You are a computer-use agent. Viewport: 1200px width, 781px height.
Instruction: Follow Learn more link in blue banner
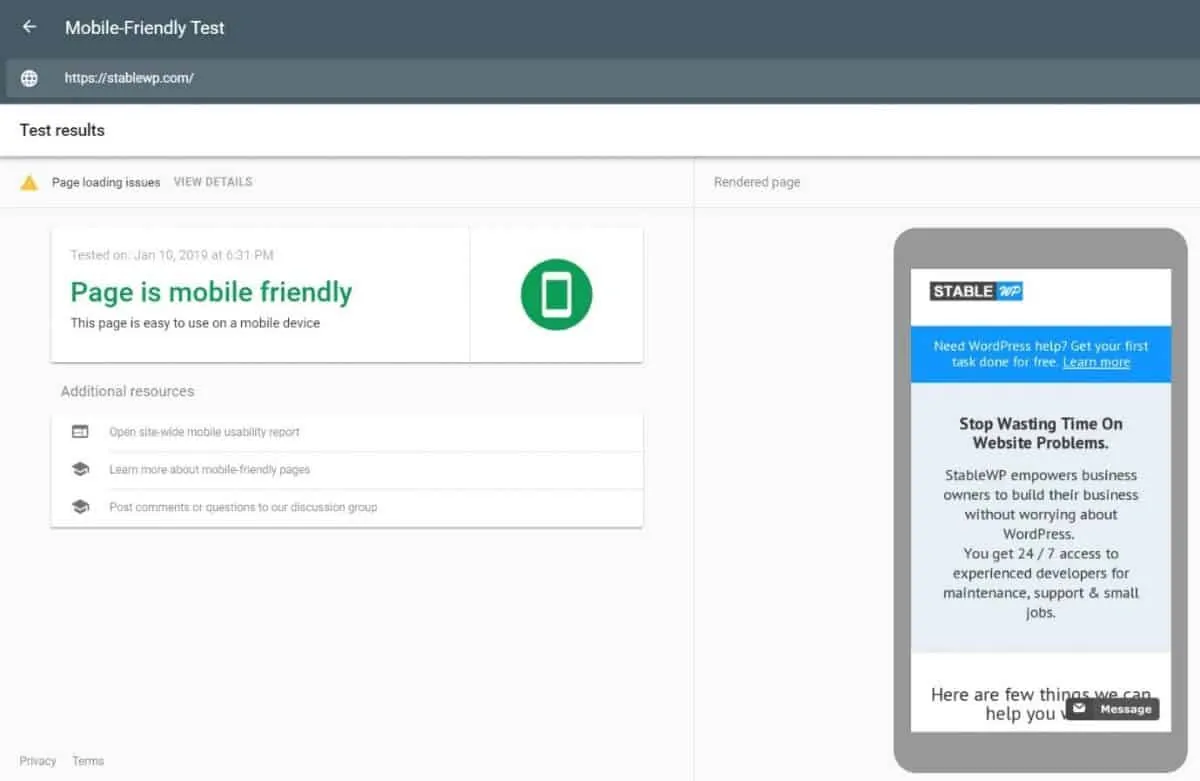1096,362
